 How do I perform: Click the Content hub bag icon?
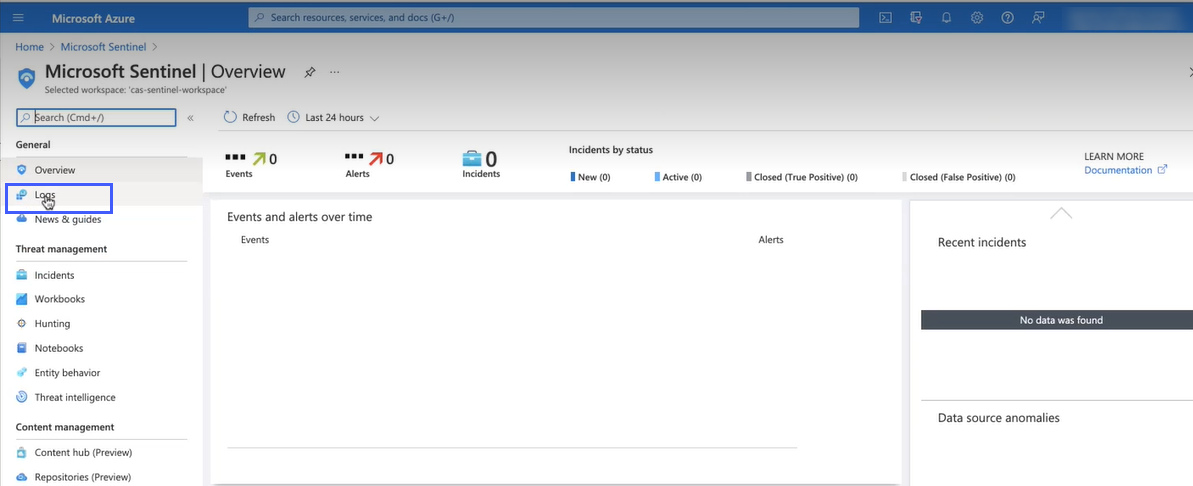pos(21,453)
